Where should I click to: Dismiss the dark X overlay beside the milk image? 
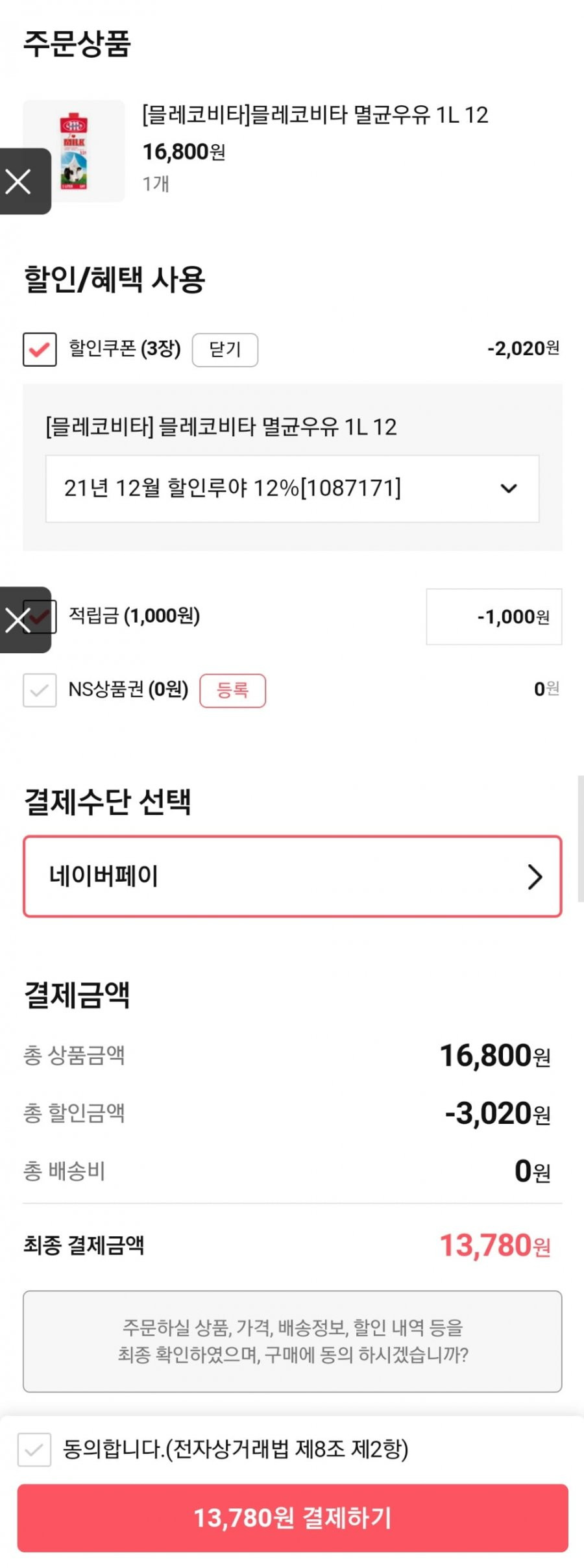pyautogui.click(x=25, y=181)
